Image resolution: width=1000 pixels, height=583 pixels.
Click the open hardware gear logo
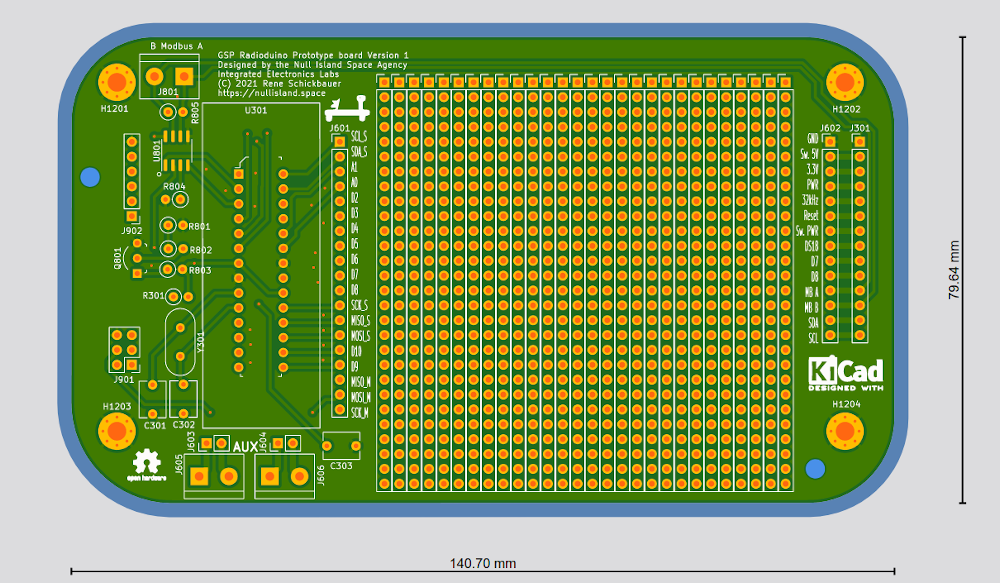coord(147,465)
